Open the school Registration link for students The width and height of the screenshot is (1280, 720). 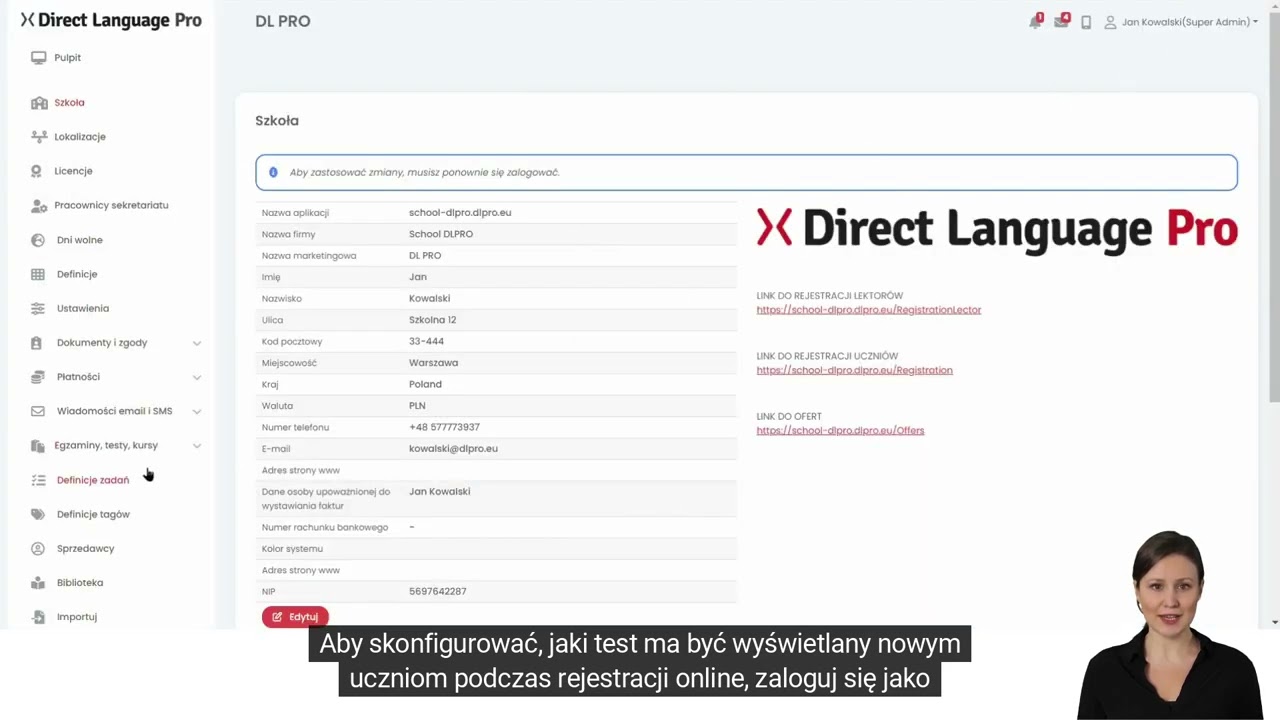click(854, 370)
